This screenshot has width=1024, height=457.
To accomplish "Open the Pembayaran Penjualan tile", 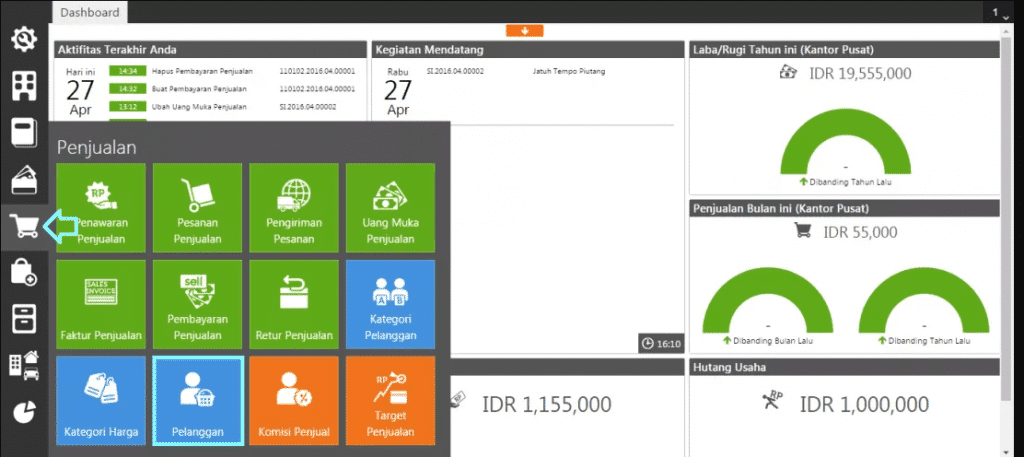I will pyautogui.click(x=197, y=304).
